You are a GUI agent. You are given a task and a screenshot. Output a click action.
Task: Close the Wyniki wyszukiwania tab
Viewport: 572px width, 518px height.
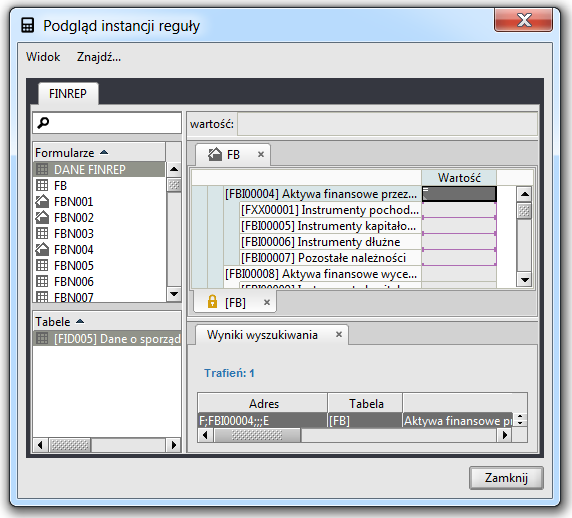pos(339,335)
